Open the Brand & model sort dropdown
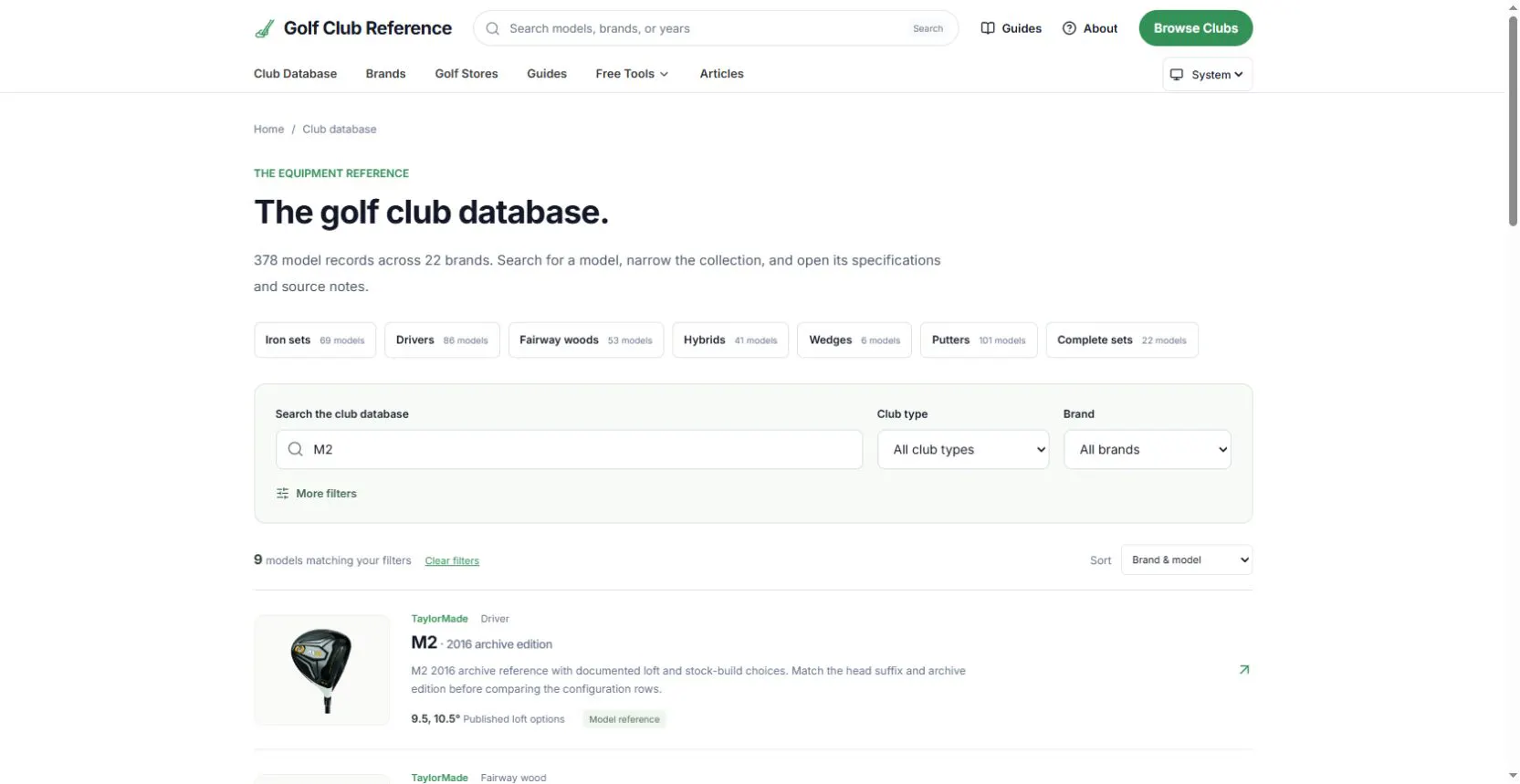Screen dimensions: 1520x784 point(1186,560)
